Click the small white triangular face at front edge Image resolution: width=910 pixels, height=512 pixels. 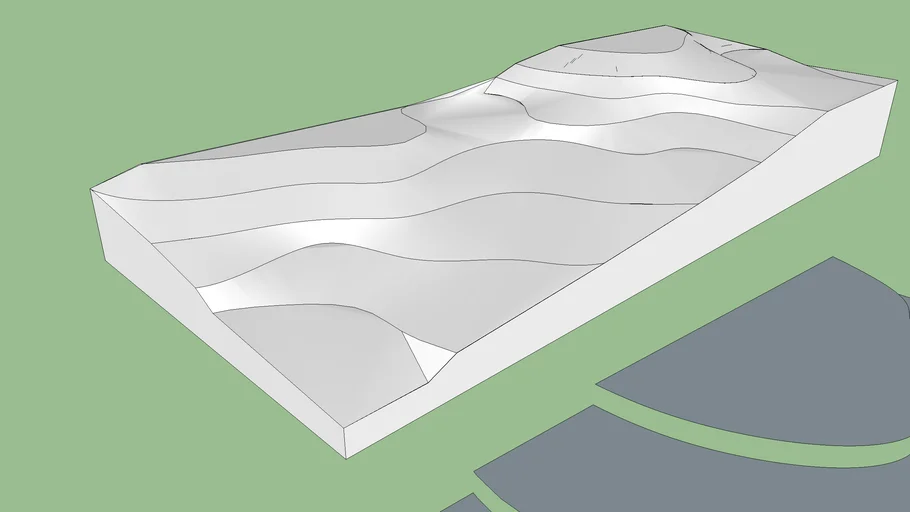[x=424, y=354]
